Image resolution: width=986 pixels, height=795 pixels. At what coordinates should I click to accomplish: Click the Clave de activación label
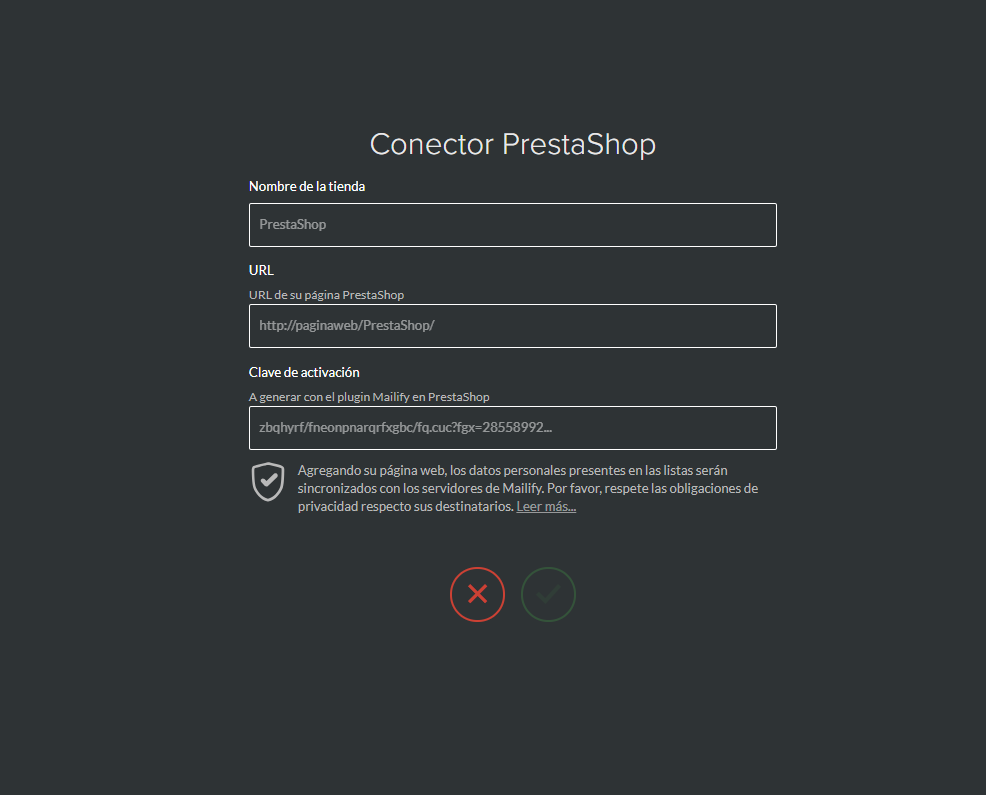click(x=304, y=372)
